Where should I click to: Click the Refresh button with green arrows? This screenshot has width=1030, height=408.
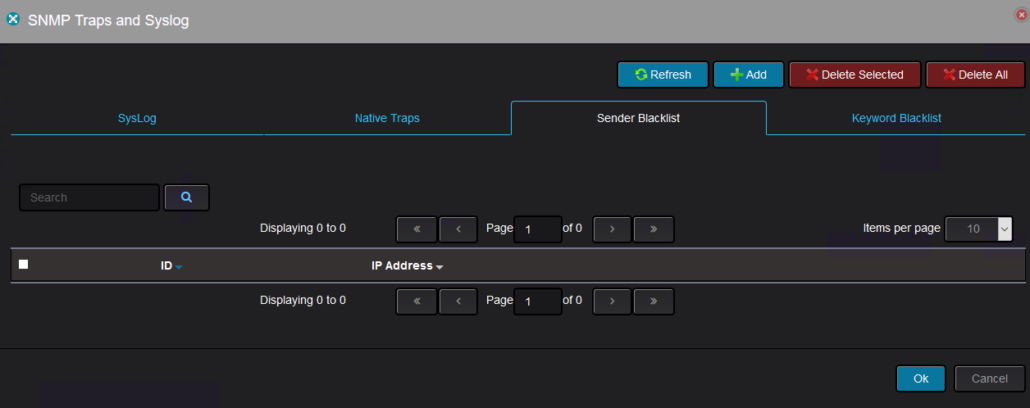(662, 75)
